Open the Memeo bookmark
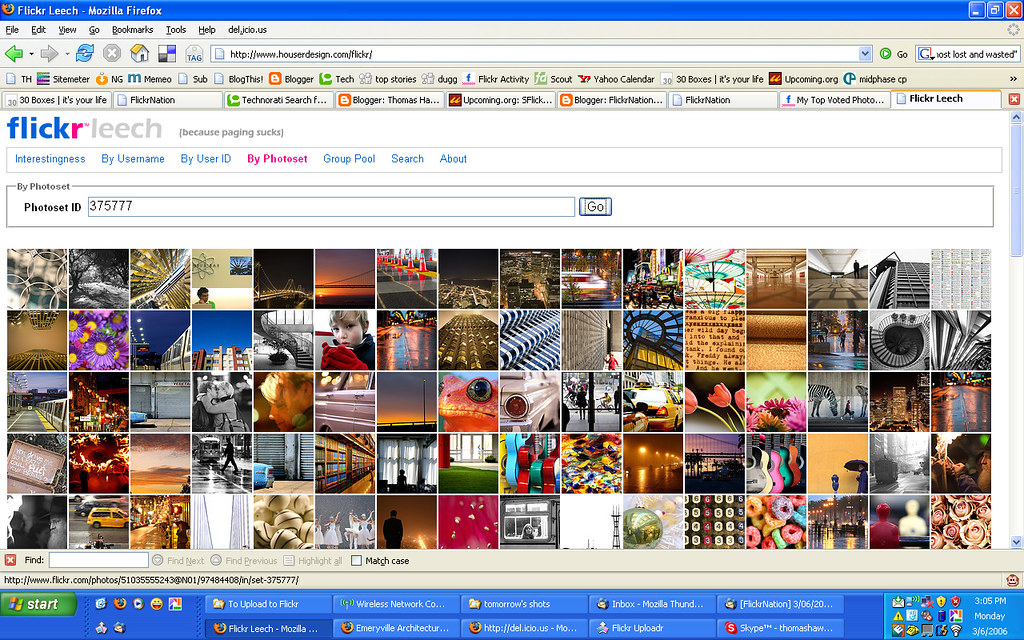Image resolution: width=1024 pixels, height=640 pixels. tap(150, 79)
